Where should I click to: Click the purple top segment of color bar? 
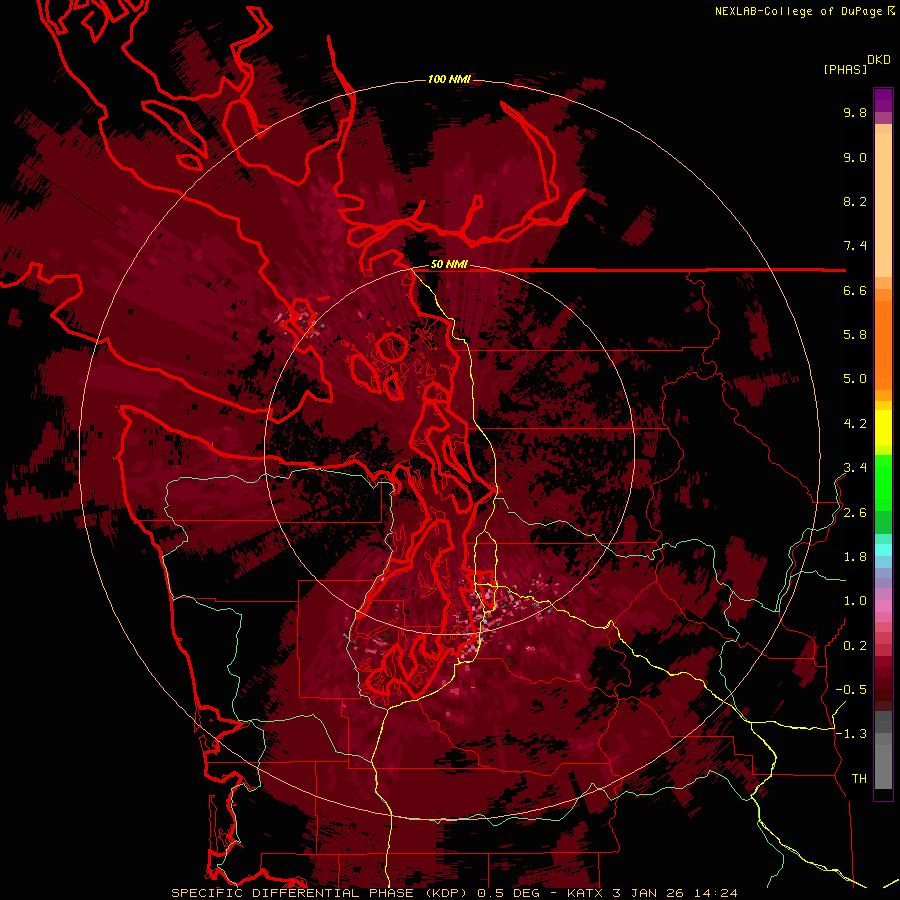883,100
